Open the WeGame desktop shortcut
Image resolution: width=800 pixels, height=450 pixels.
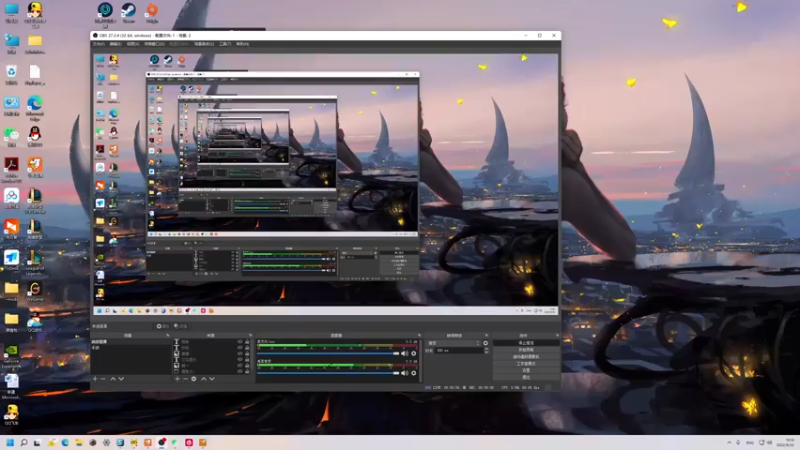35,292
